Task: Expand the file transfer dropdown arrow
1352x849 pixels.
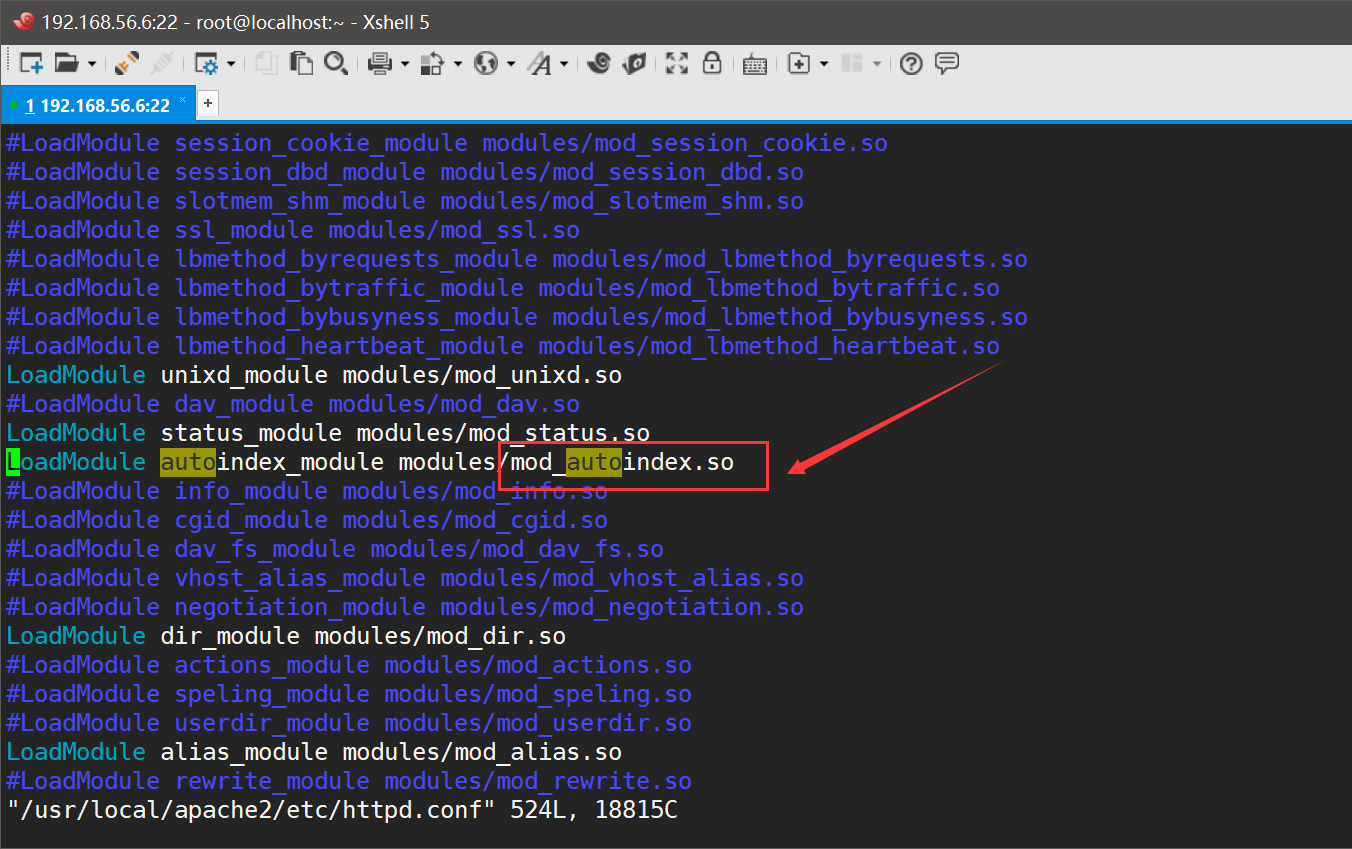Action: click(x=458, y=64)
